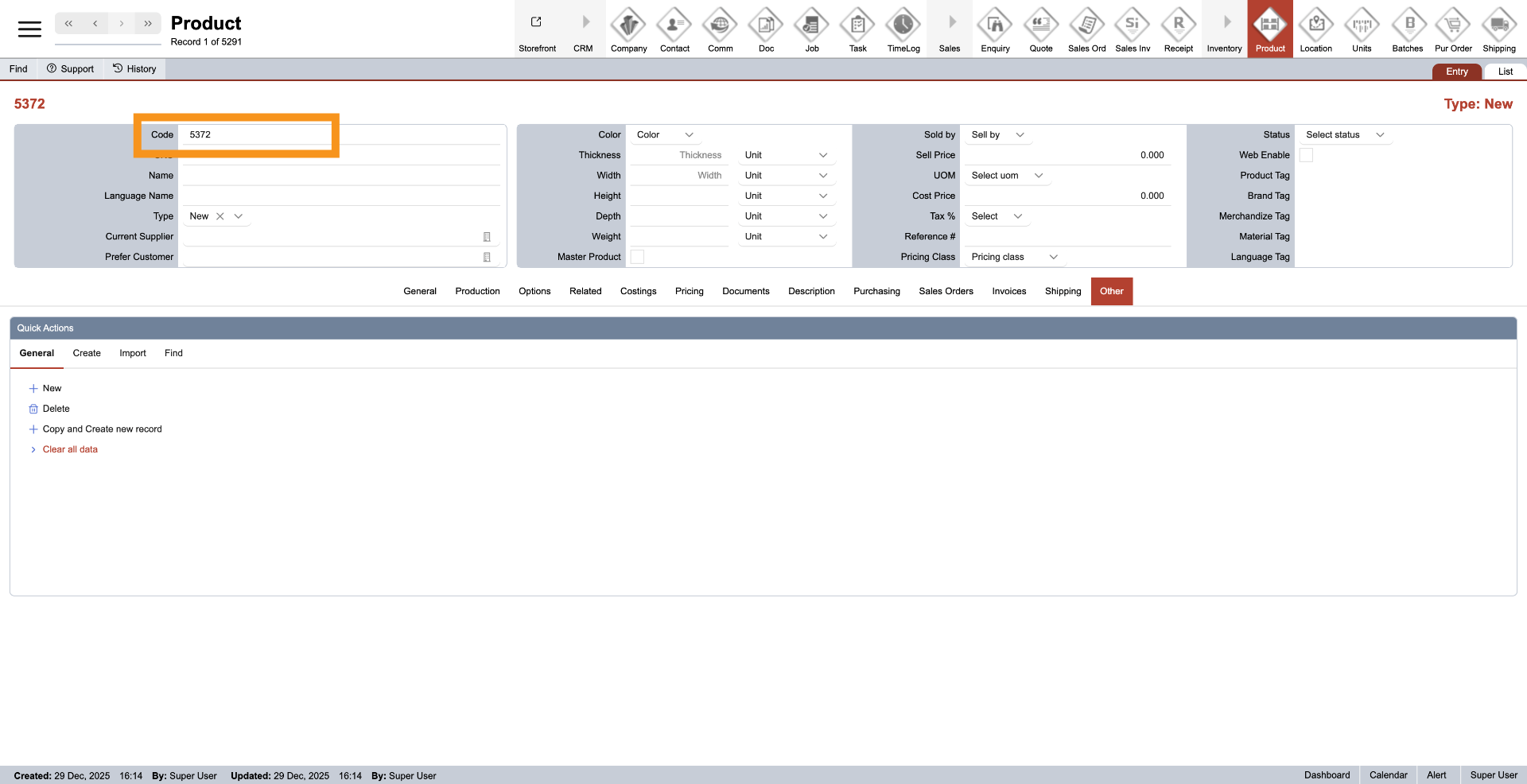Jump to the last record arrow
Viewport: 1527px width, 784px height.
pyautogui.click(x=148, y=24)
